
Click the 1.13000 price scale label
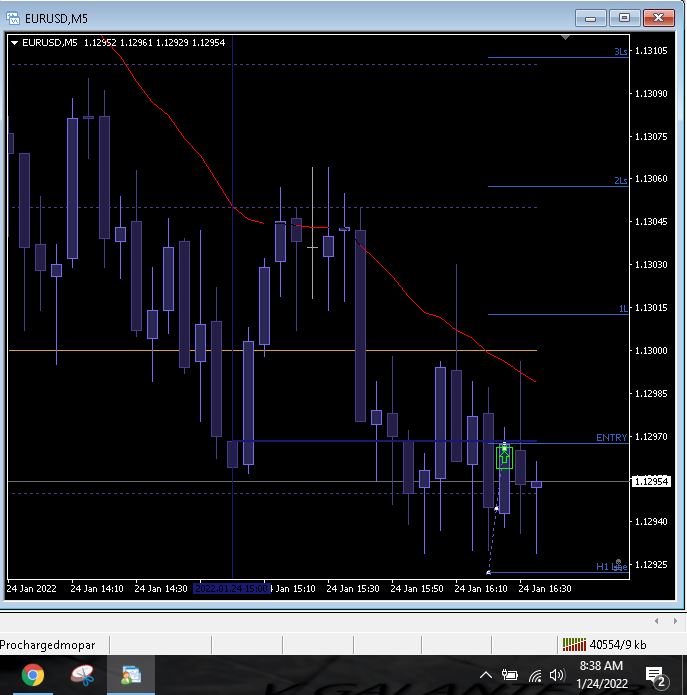(651, 351)
